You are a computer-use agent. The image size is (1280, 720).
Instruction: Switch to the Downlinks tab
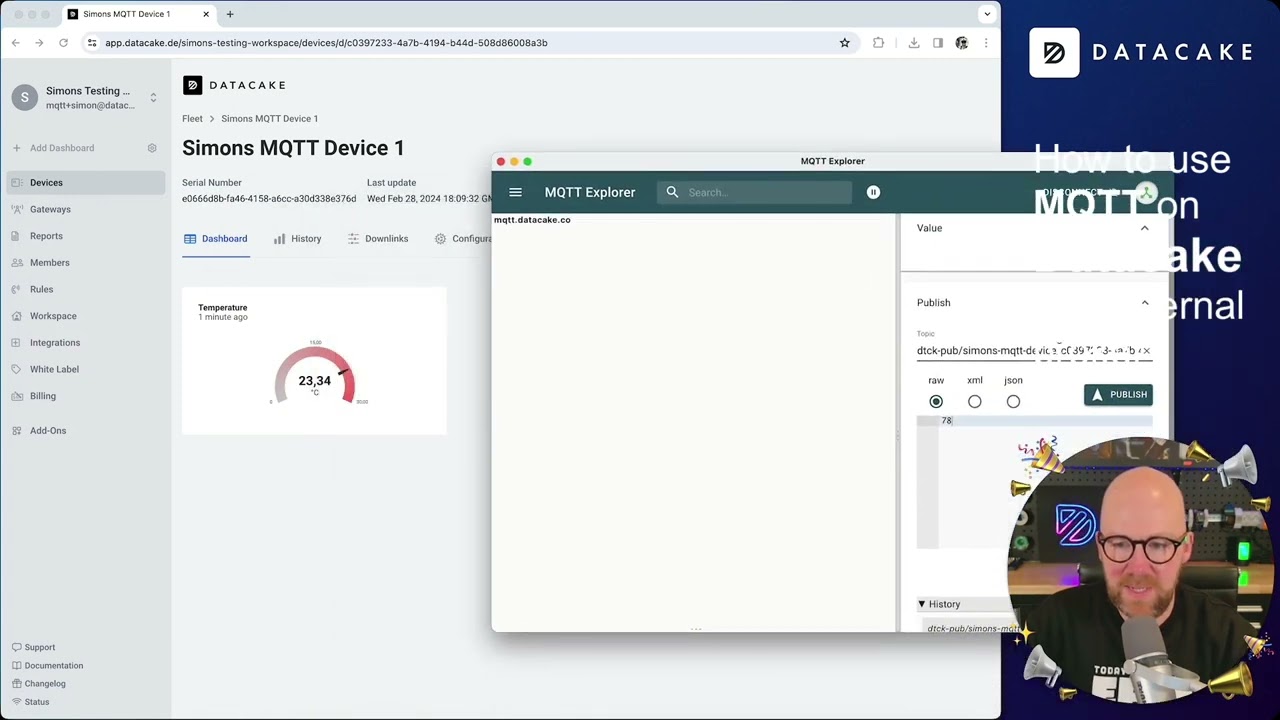click(378, 239)
